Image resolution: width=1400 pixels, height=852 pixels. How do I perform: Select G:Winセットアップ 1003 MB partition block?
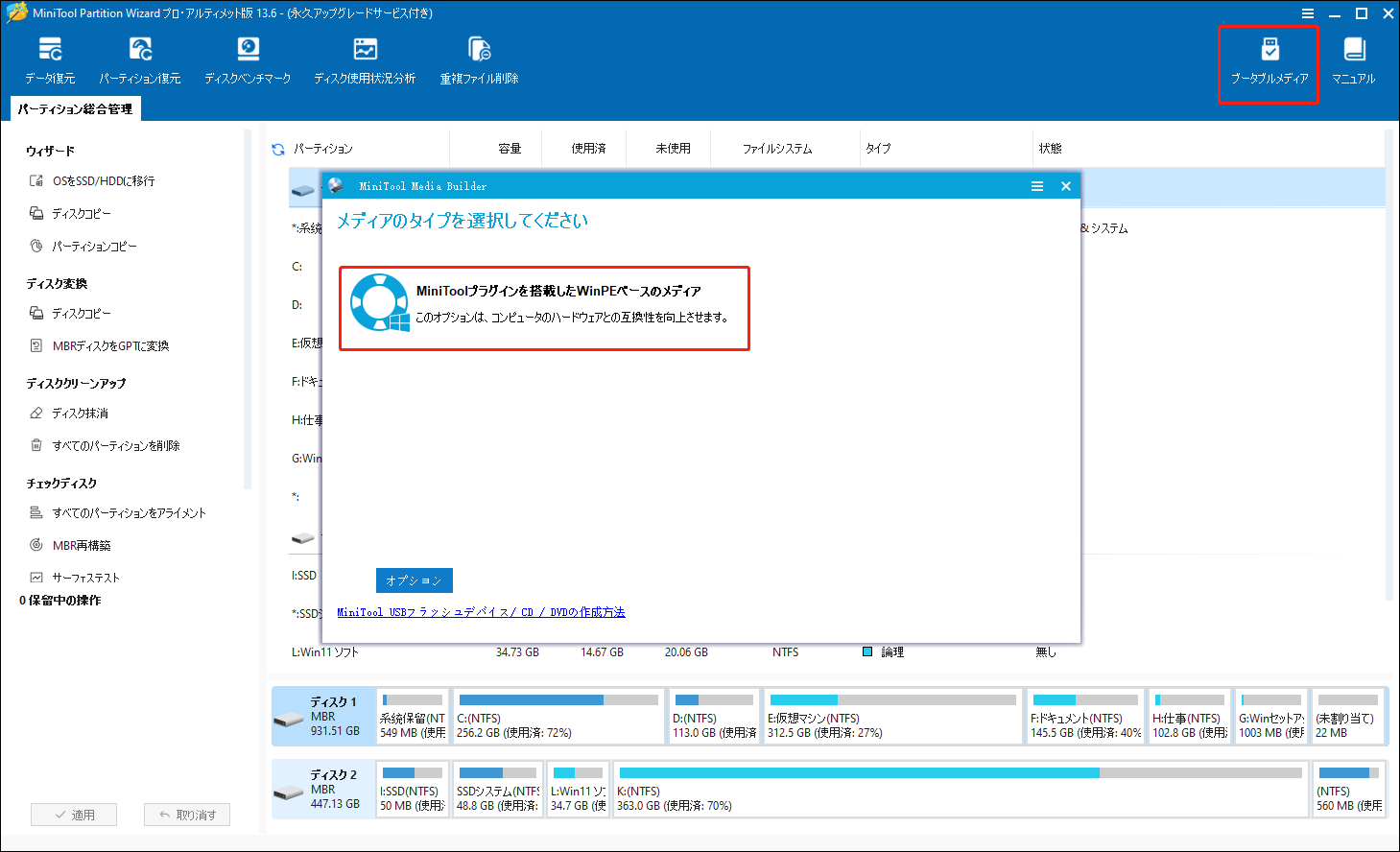1271,717
